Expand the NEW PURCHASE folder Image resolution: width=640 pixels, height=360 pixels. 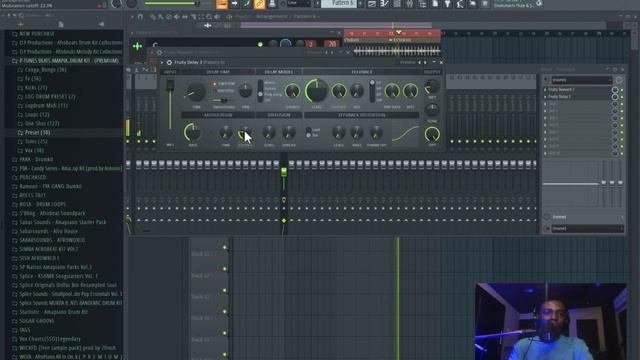(x=37, y=34)
